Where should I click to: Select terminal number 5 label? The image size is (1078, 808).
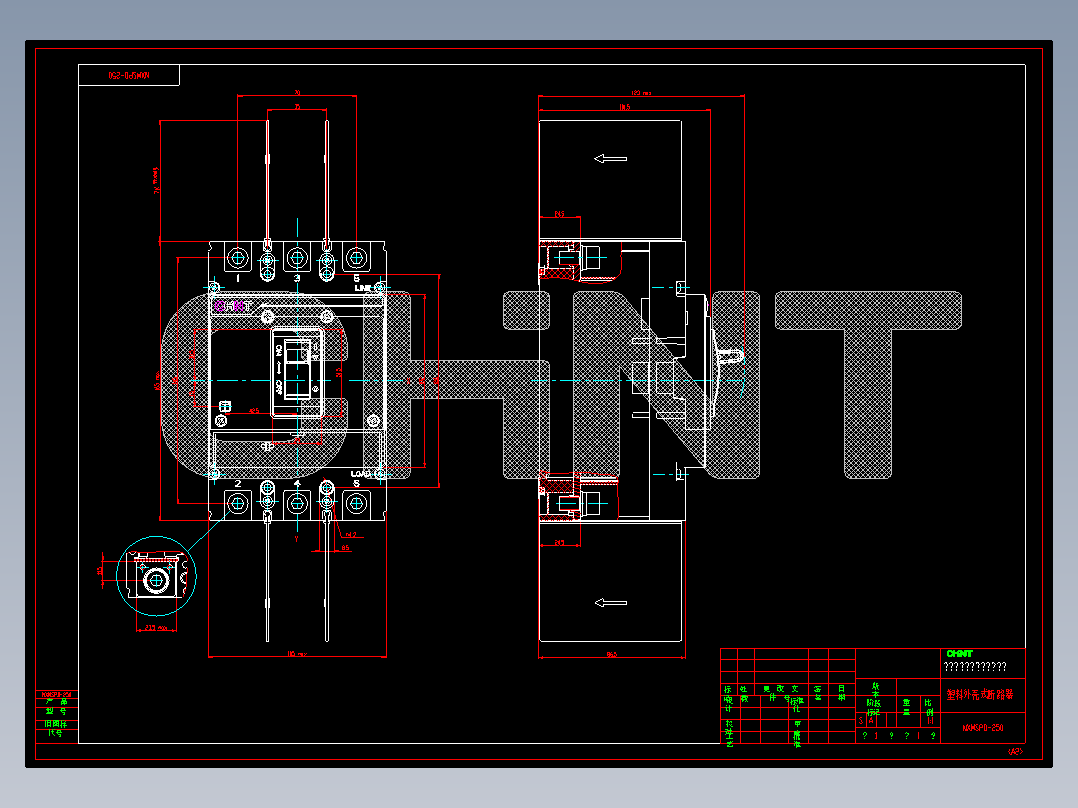pyautogui.click(x=356, y=278)
